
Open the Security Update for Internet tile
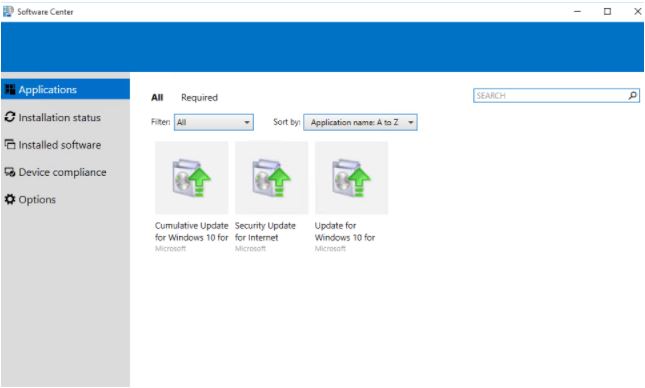[271, 177]
